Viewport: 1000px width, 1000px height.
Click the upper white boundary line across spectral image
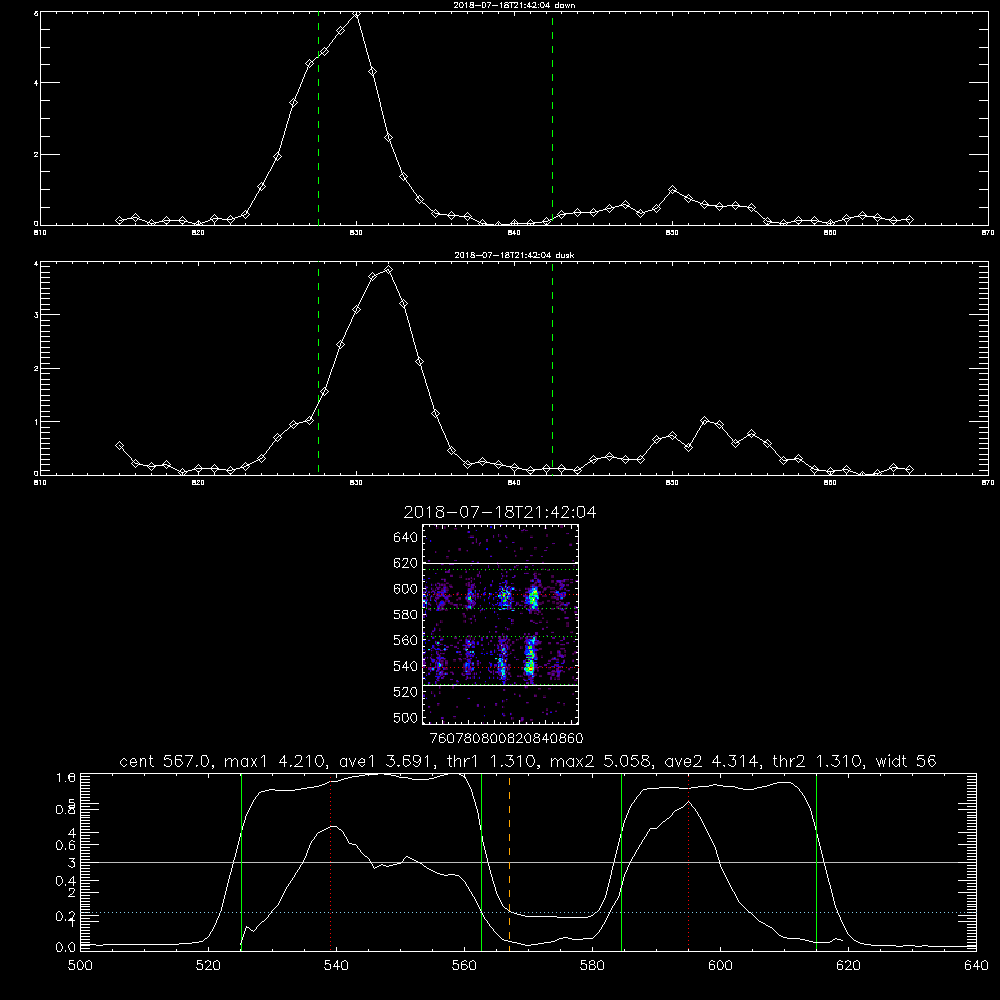point(501,564)
